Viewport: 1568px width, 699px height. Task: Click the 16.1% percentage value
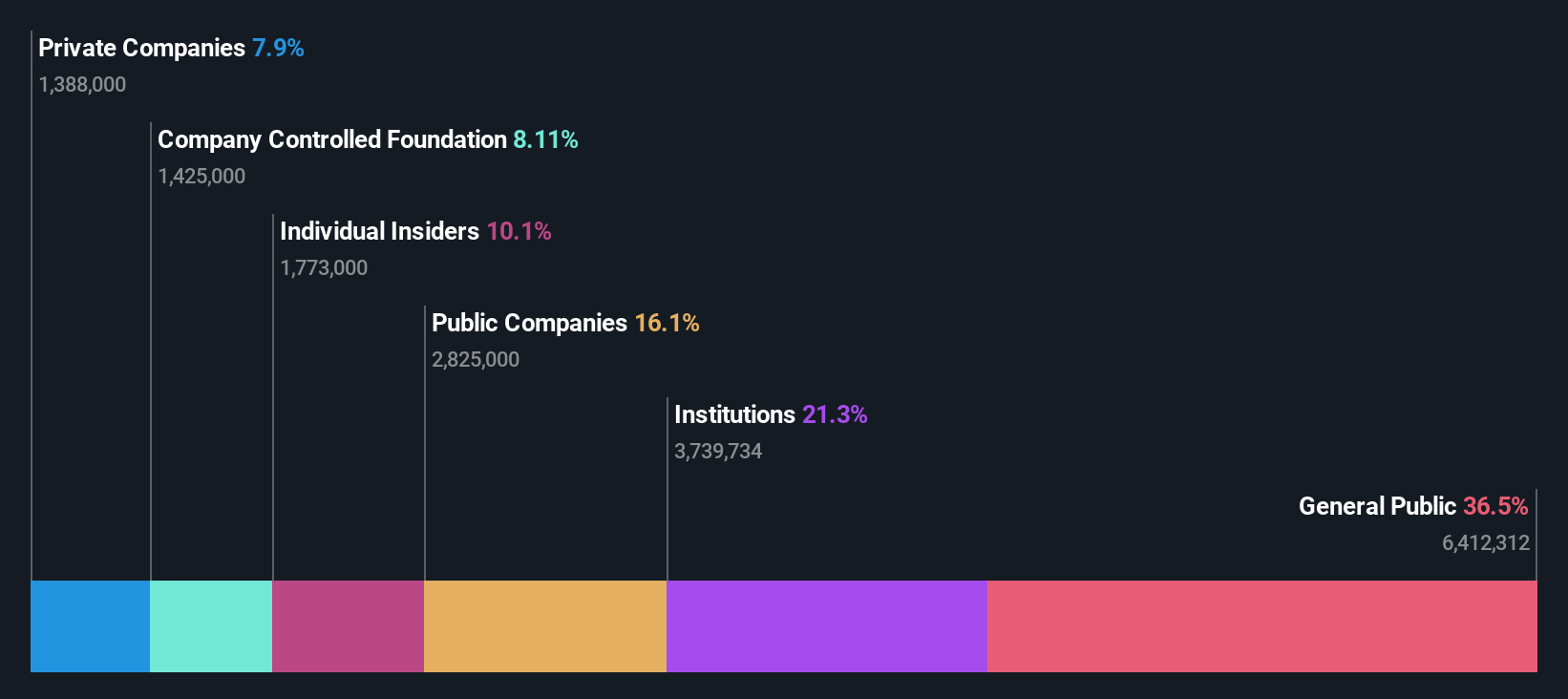tap(667, 323)
